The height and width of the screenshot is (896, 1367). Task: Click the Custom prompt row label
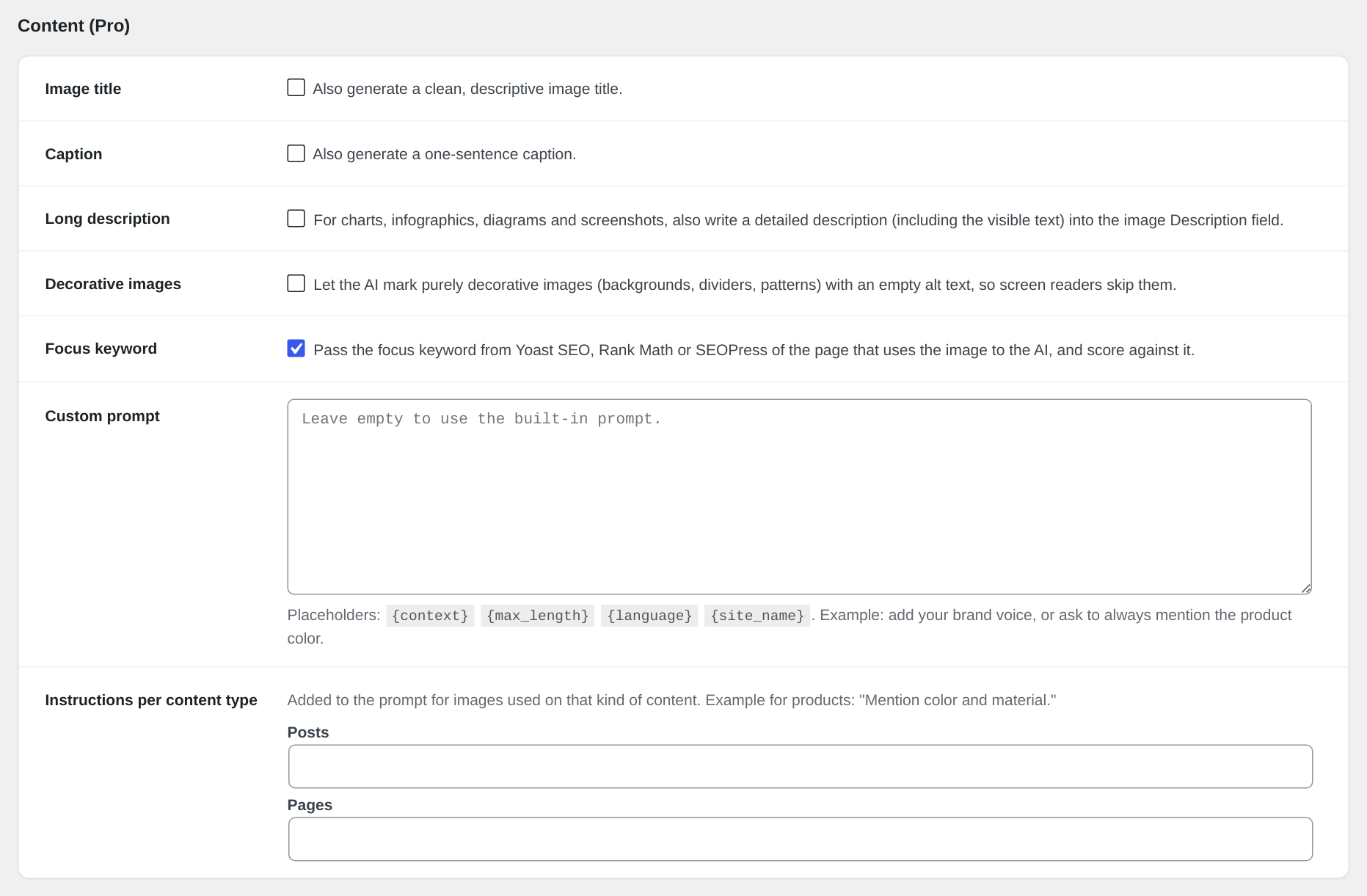click(x=102, y=416)
